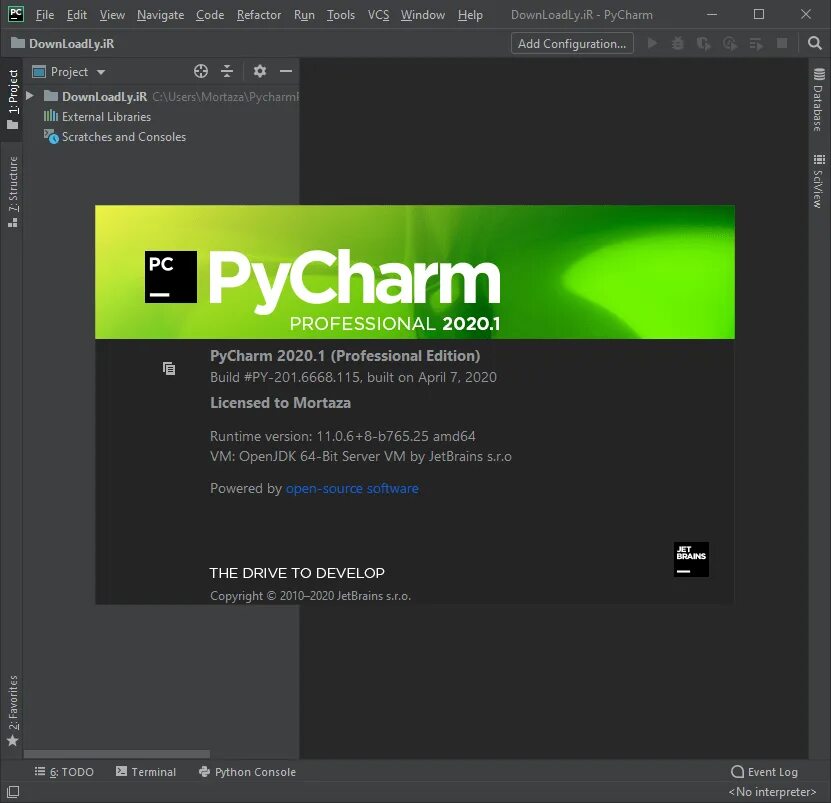Click Collapse All icon in Project panel

click(x=227, y=71)
